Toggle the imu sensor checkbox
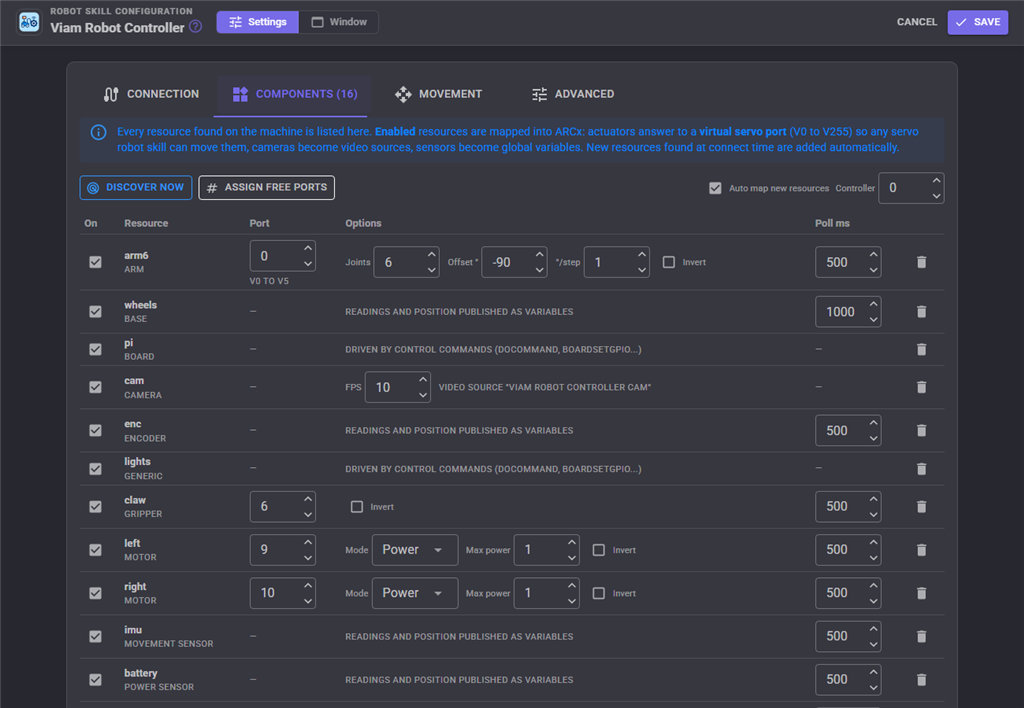Viewport: 1024px width, 708px height. [x=95, y=636]
